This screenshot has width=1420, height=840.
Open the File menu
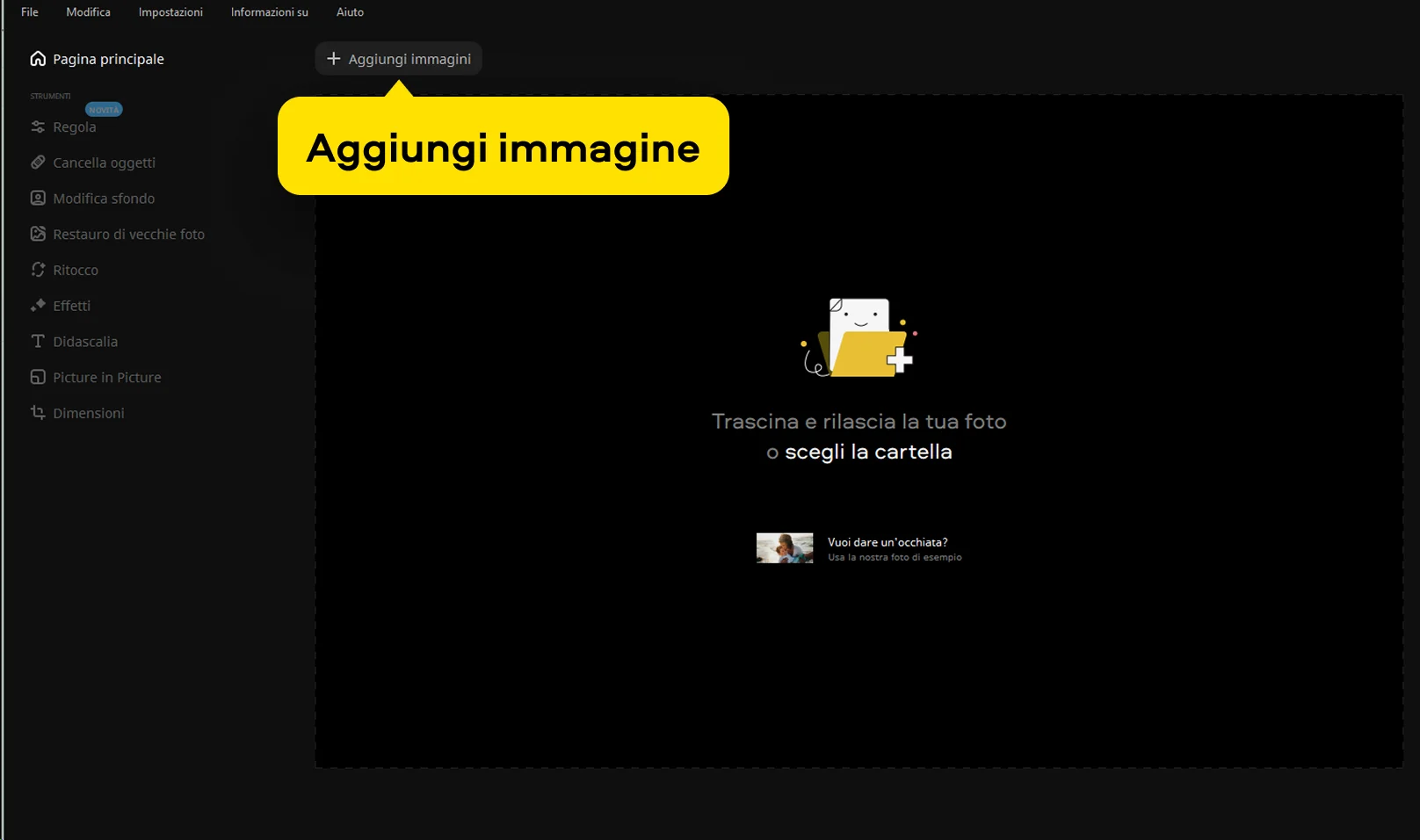[30, 12]
